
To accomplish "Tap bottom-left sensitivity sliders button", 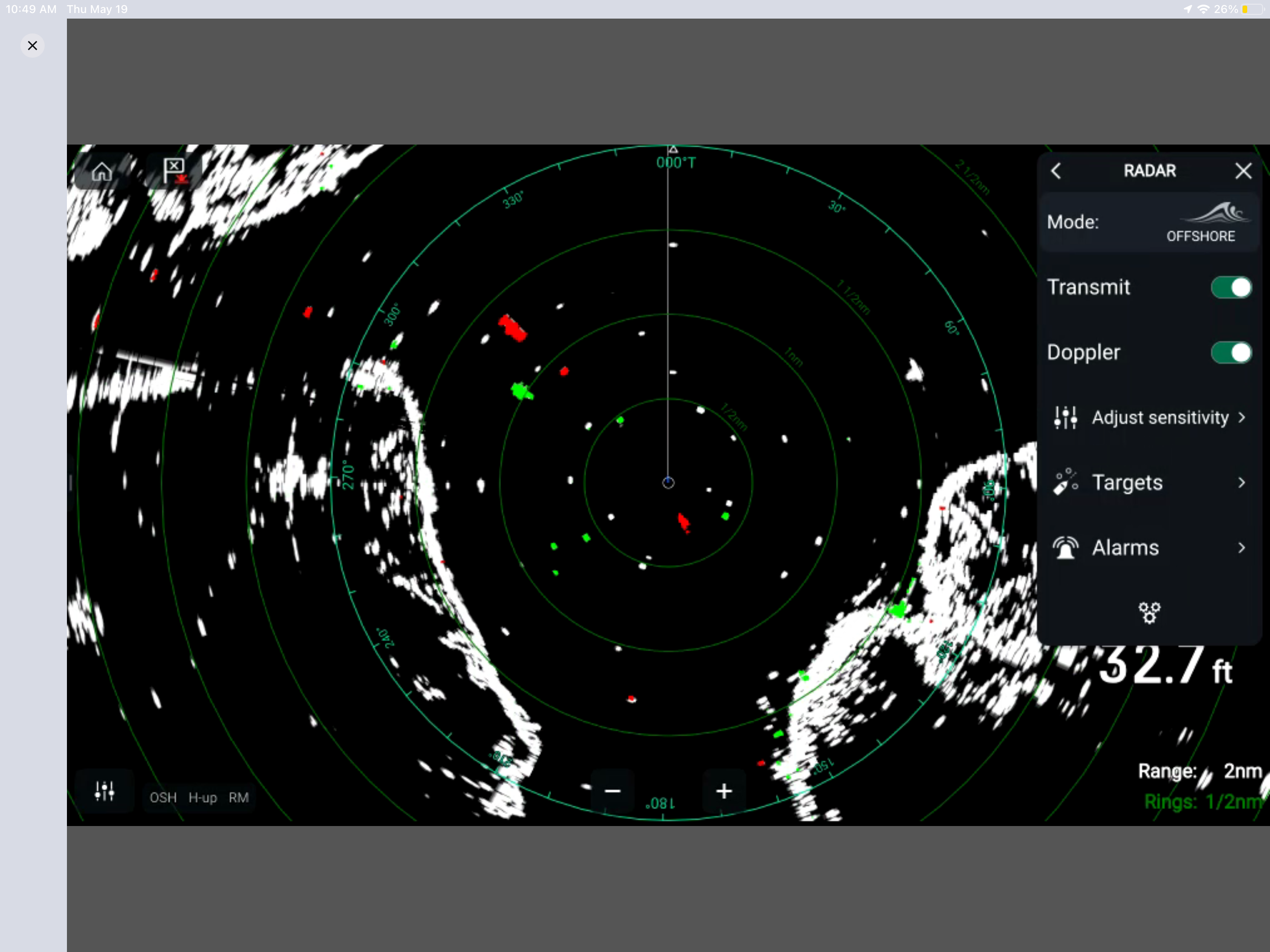I will click(x=105, y=791).
